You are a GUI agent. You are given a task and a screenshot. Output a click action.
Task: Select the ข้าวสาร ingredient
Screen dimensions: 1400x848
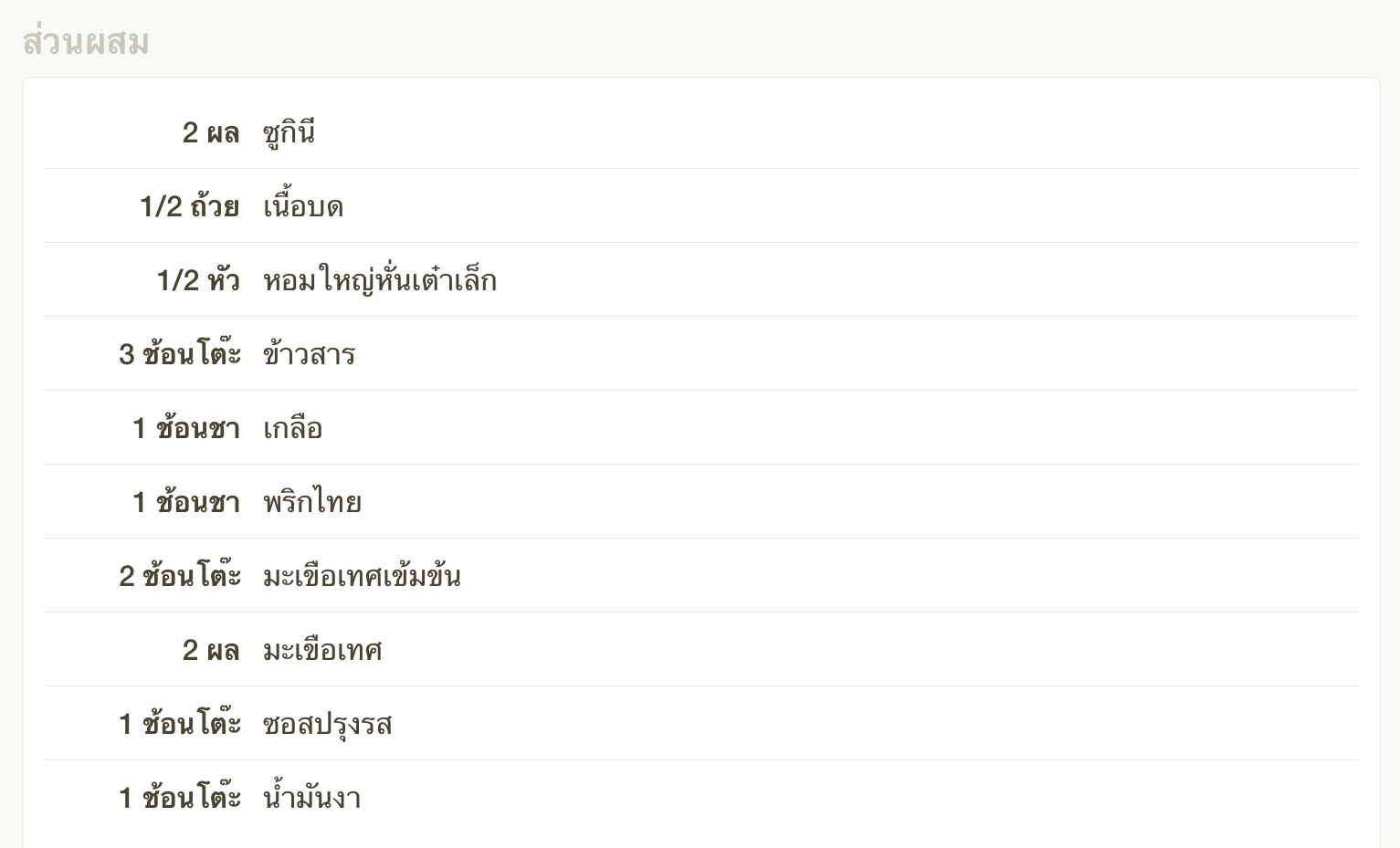pos(309,355)
